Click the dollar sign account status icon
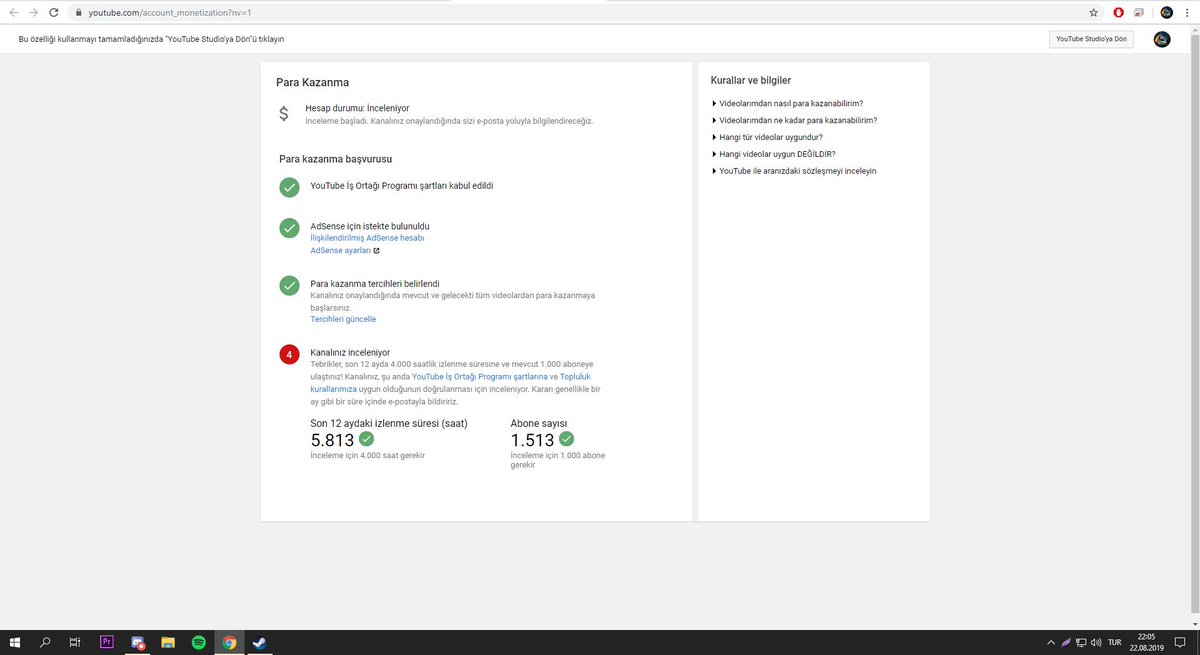This screenshot has width=1200, height=655. click(284, 114)
